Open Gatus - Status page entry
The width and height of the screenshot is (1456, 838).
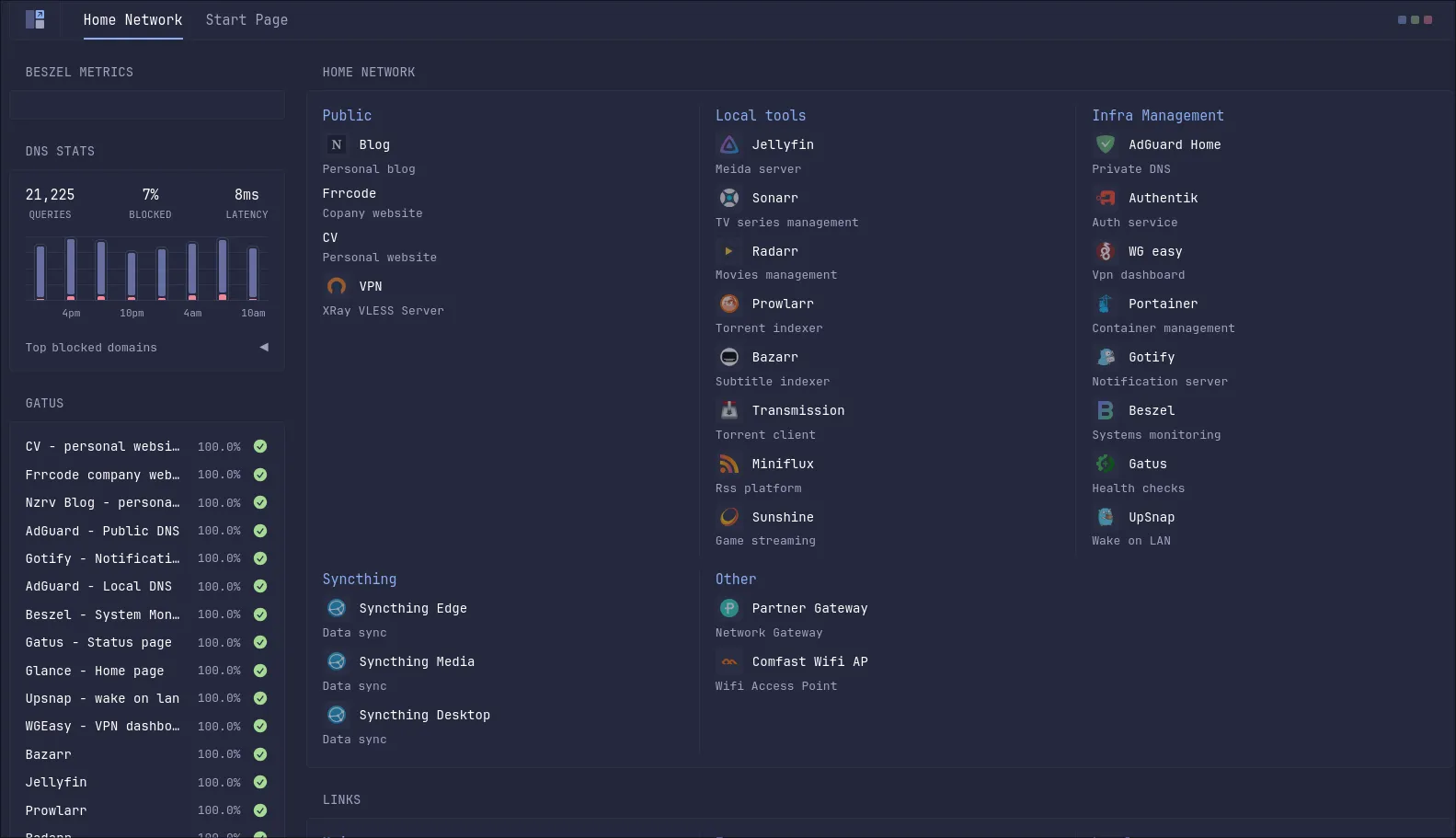(x=98, y=642)
